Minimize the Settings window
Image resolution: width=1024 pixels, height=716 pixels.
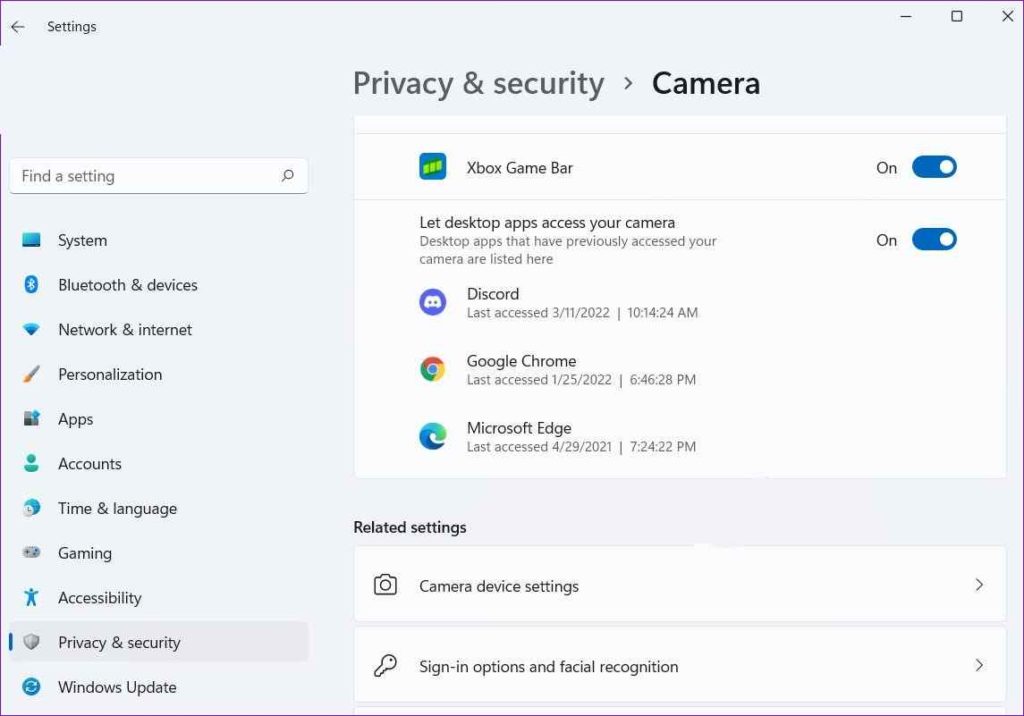(906, 16)
